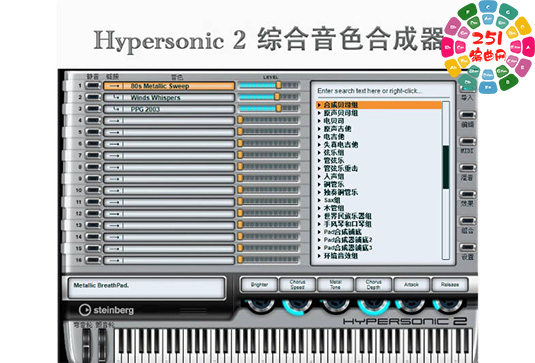Click the link arrow icon on channel 8

coord(115,167)
